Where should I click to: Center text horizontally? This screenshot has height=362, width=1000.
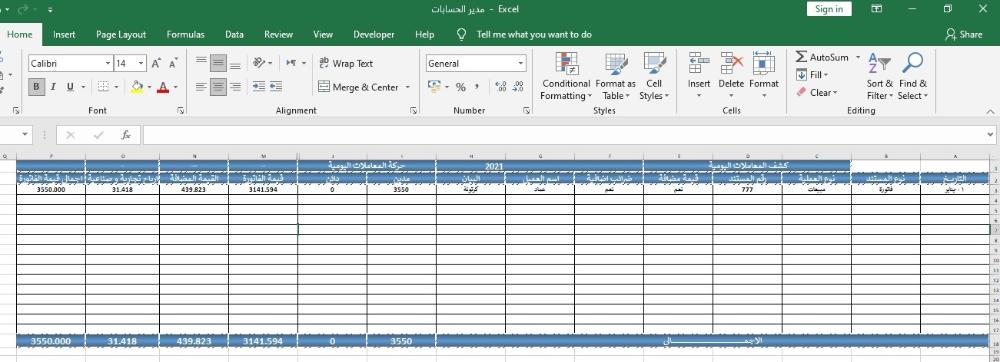coord(219,87)
